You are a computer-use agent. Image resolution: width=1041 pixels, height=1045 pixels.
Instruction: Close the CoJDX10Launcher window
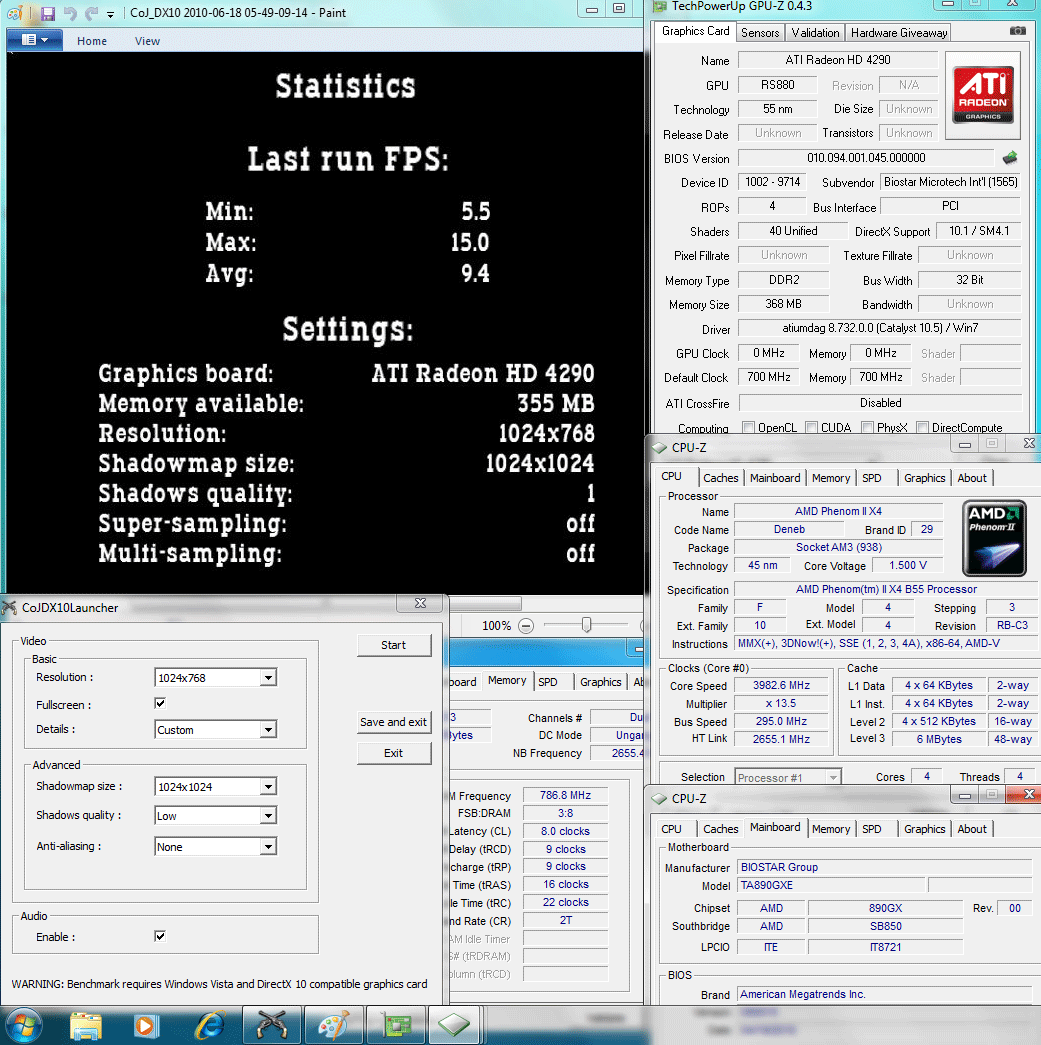tap(420, 603)
